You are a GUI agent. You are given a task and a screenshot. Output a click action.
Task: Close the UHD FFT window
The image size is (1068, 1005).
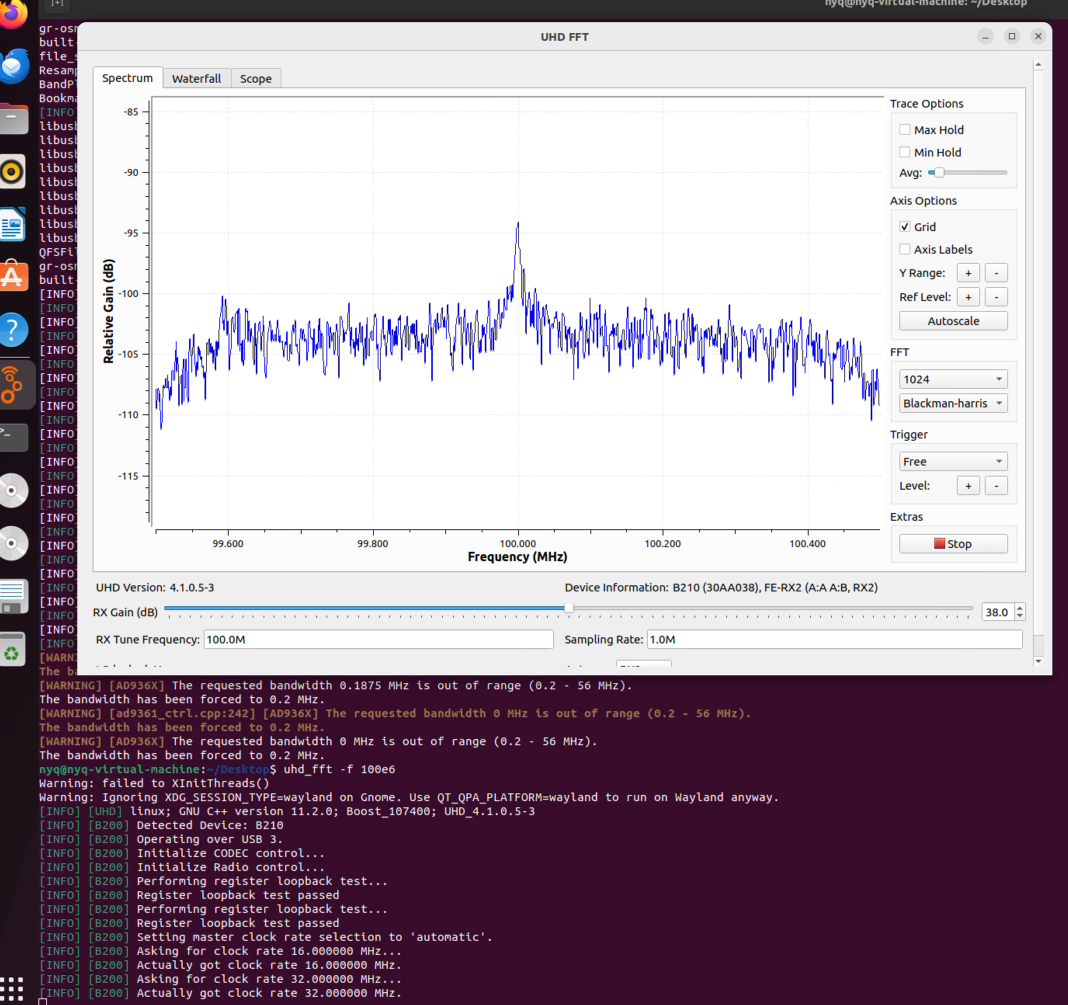(x=1038, y=37)
